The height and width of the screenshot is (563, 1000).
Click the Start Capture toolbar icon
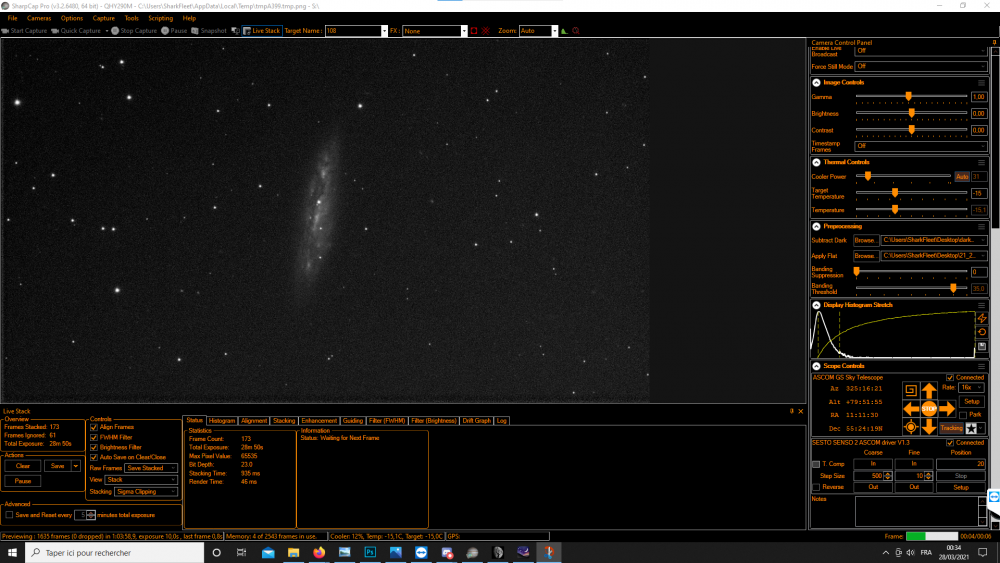point(5,31)
